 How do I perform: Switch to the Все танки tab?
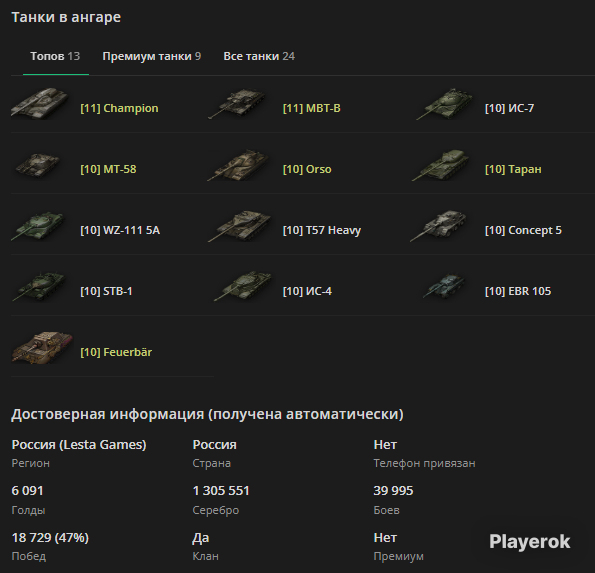point(259,56)
